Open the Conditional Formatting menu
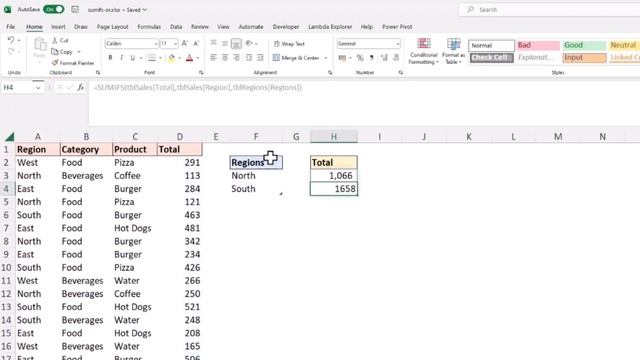Image resolution: width=640 pixels, height=360 pixels. pyautogui.click(x=424, y=51)
